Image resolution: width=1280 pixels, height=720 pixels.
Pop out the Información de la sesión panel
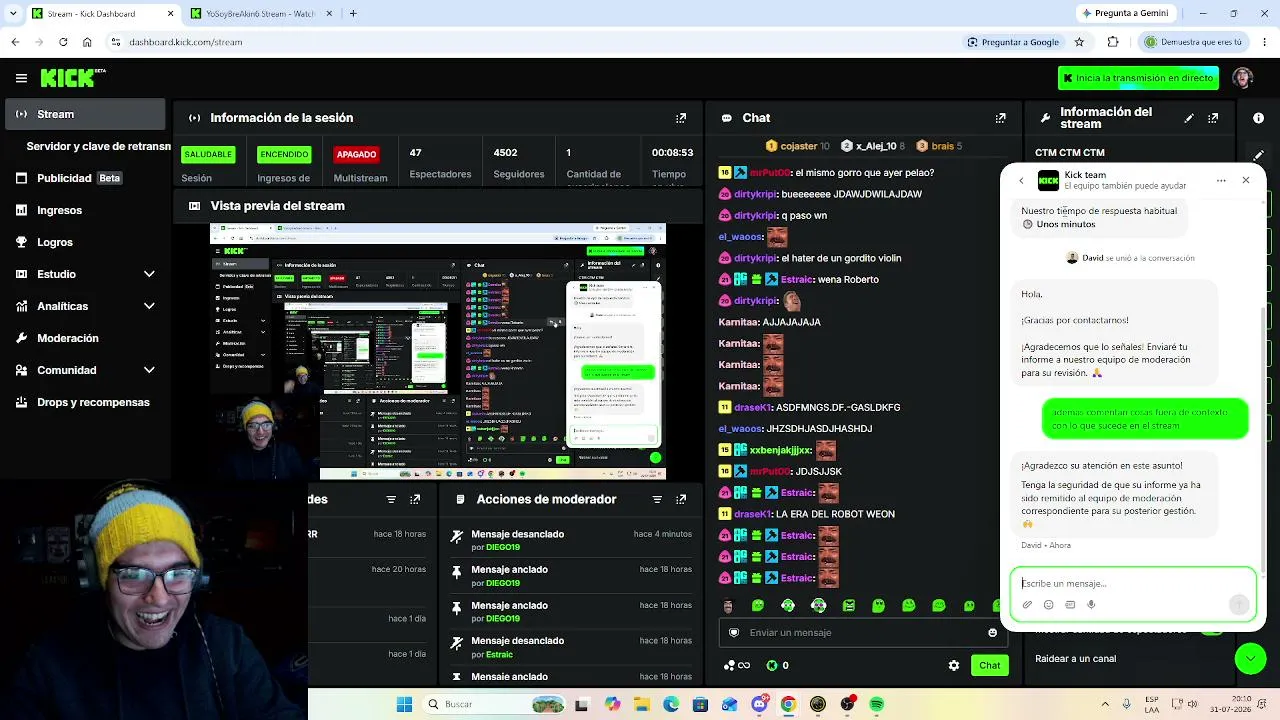coord(681,118)
